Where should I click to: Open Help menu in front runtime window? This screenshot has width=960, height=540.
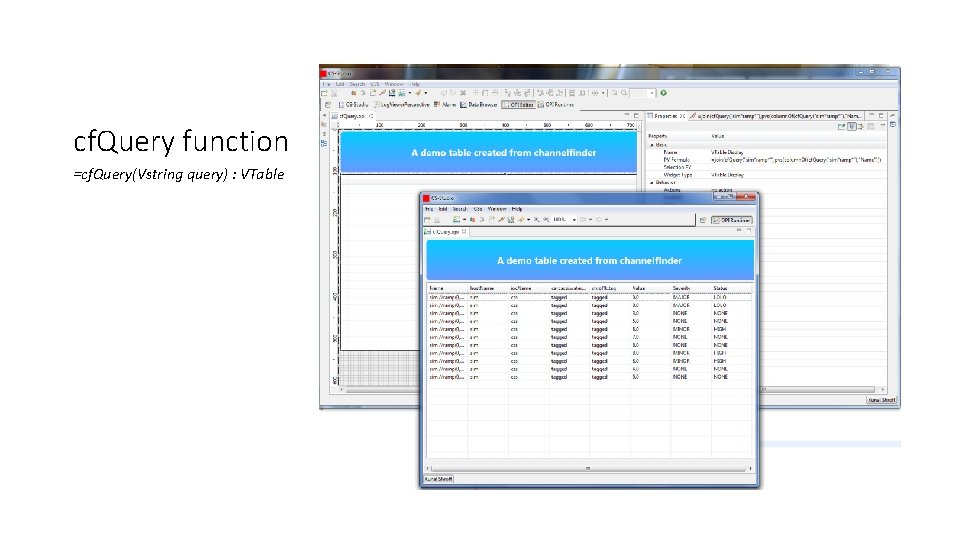point(517,209)
